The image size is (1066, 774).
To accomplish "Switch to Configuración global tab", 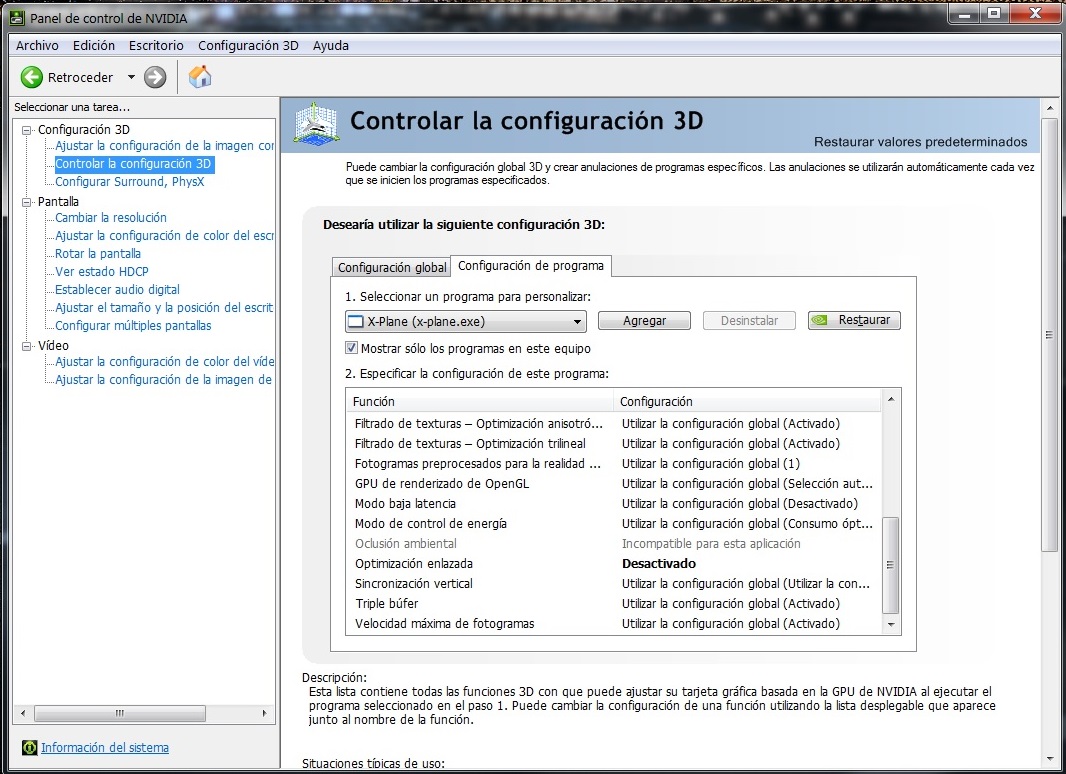I will click(392, 267).
